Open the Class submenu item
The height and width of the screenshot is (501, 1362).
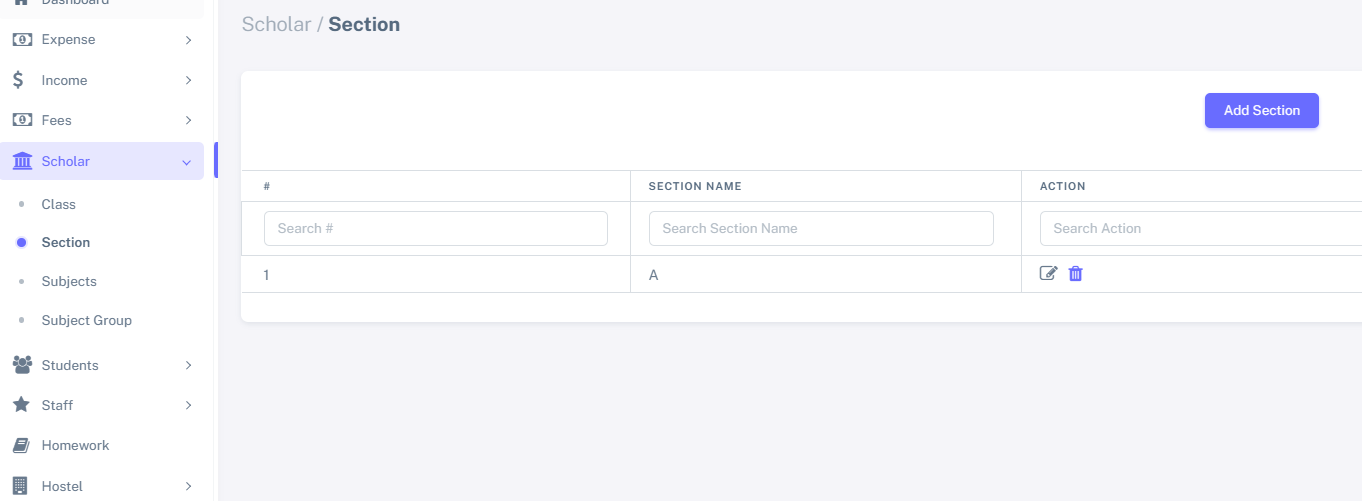pyautogui.click(x=59, y=204)
